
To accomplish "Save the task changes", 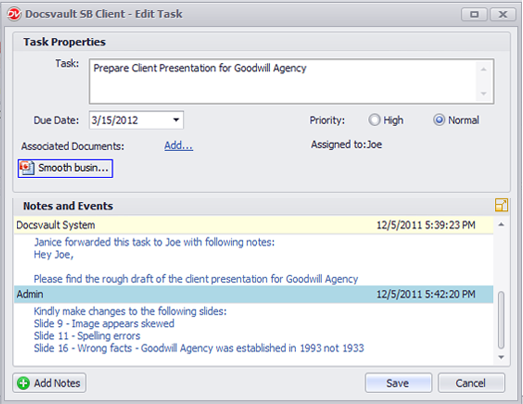I will tap(398, 383).
